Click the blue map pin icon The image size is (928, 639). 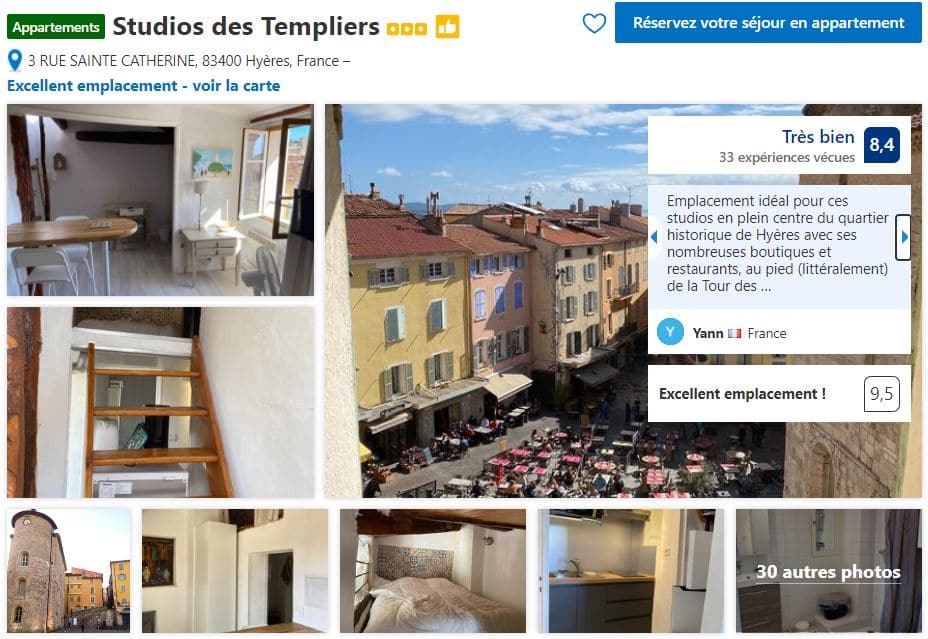click(x=15, y=60)
